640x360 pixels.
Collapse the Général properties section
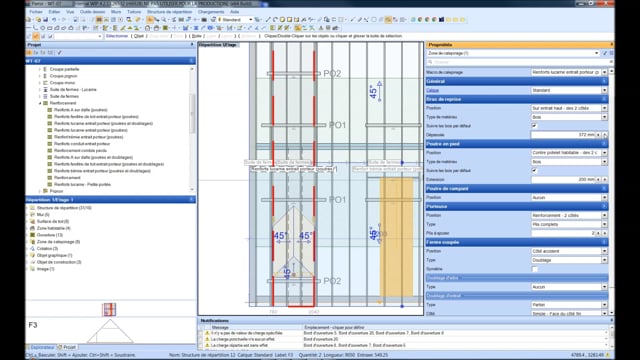coord(604,81)
